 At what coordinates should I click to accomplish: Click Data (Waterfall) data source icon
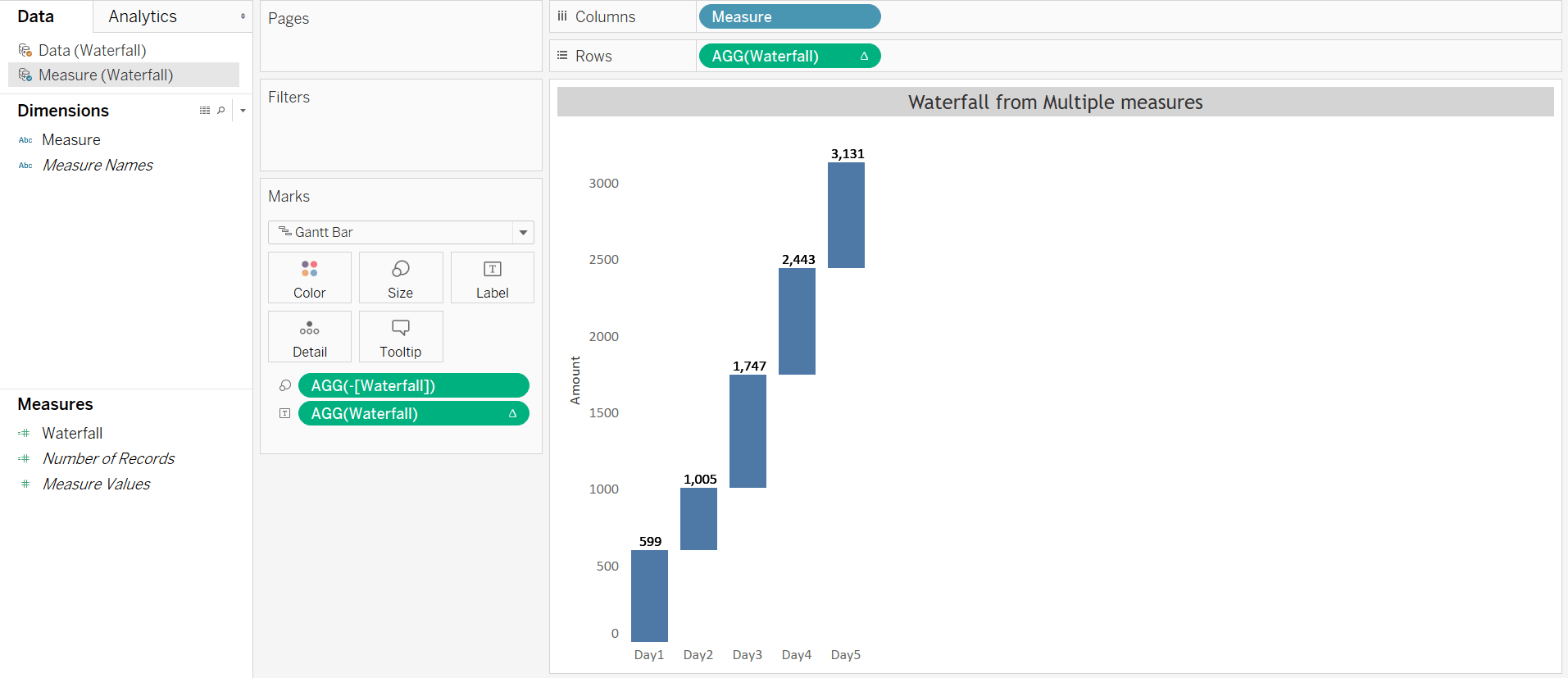pyautogui.click(x=25, y=51)
